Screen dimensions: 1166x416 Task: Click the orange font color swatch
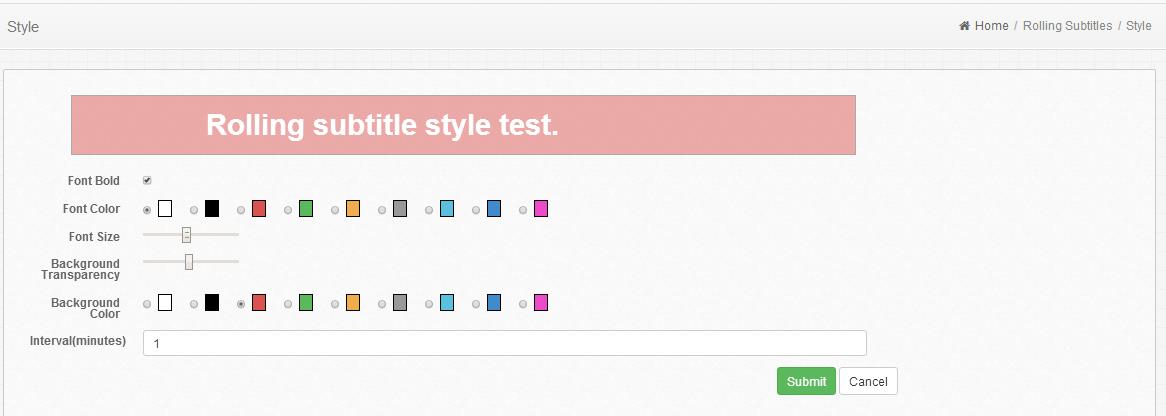coord(353,209)
